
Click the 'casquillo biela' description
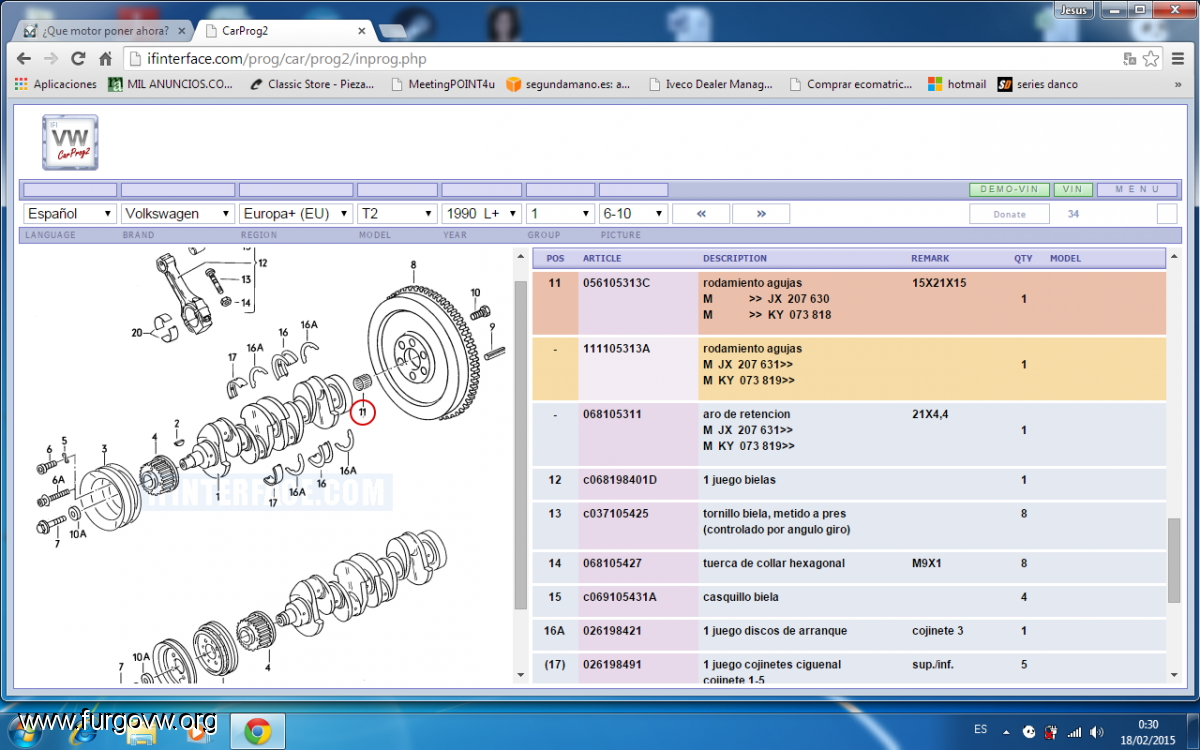coord(741,597)
